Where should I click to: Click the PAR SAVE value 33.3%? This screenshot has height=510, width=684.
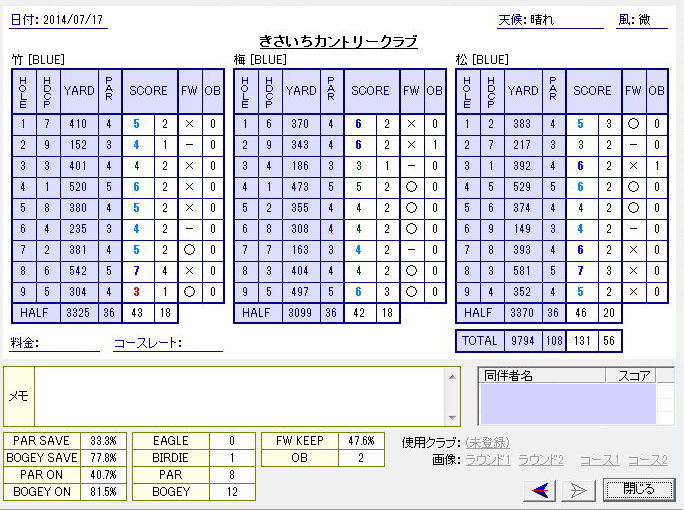pyautogui.click(x=103, y=441)
